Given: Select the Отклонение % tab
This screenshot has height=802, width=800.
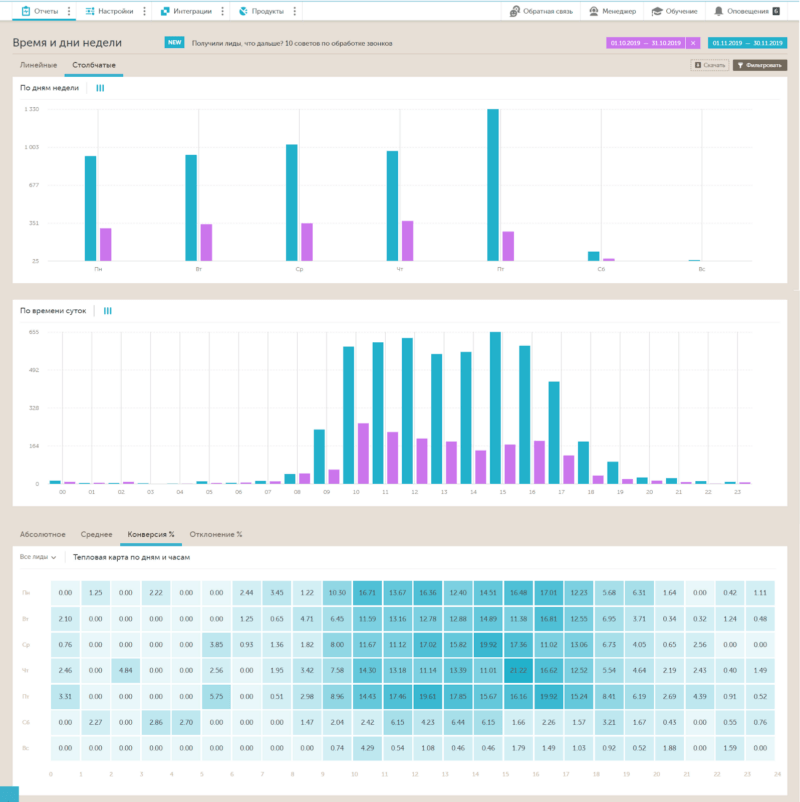Looking at the screenshot, I should (216, 534).
